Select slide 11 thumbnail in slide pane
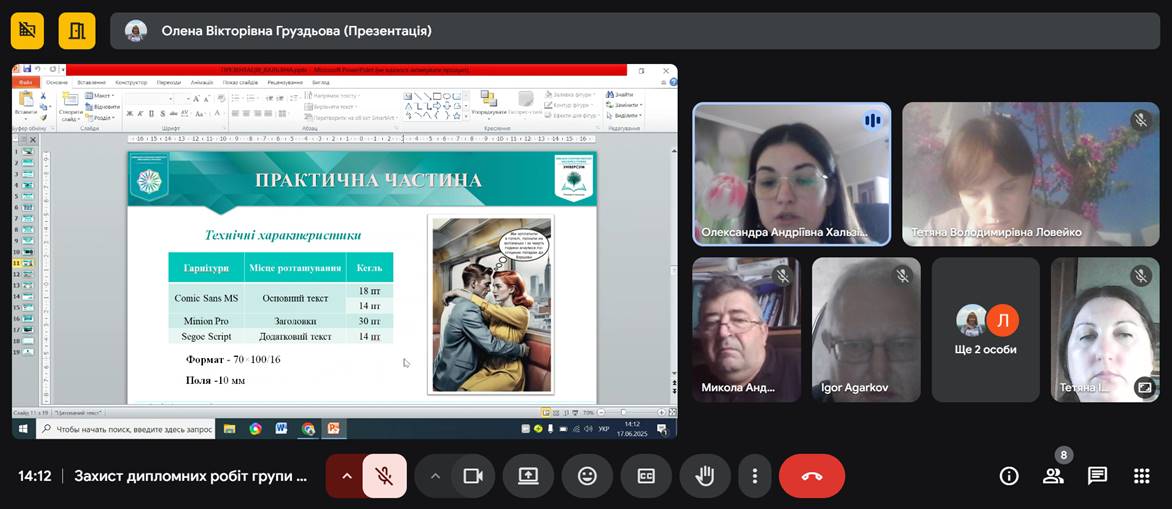This screenshot has height=509, width=1172. tap(28, 264)
